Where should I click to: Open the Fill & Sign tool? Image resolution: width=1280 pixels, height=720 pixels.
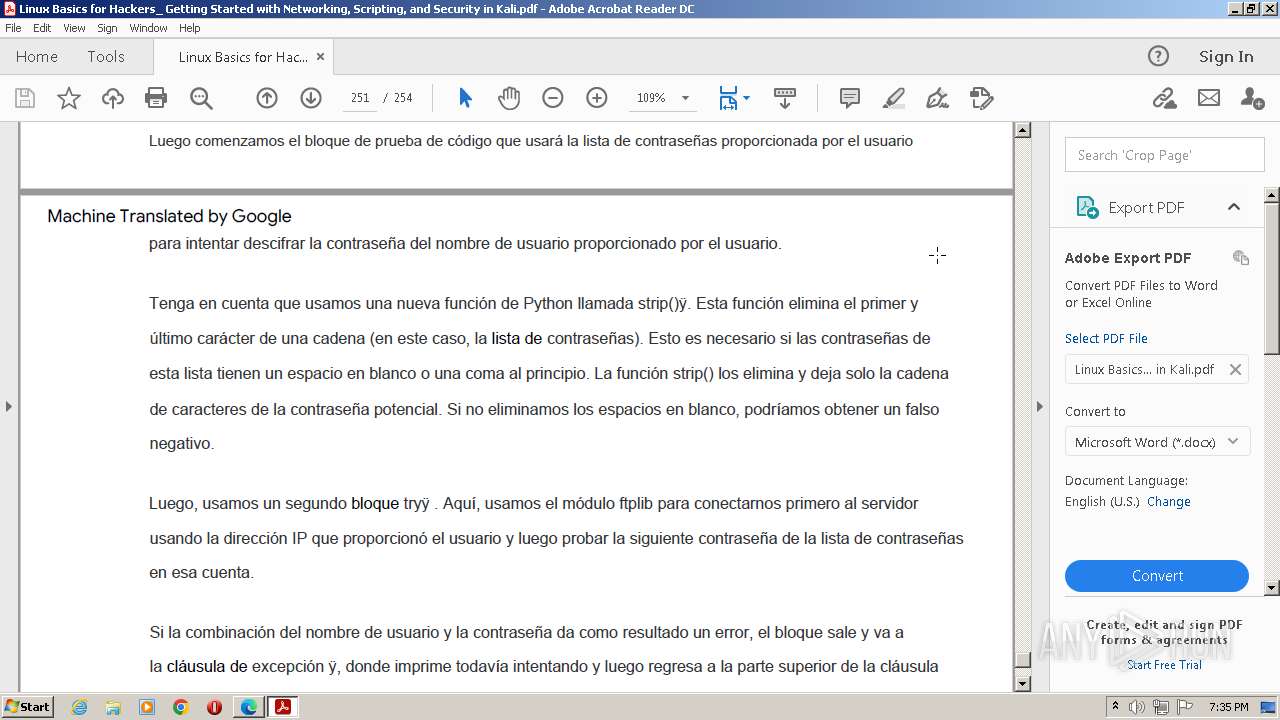(x=938, y=98)
